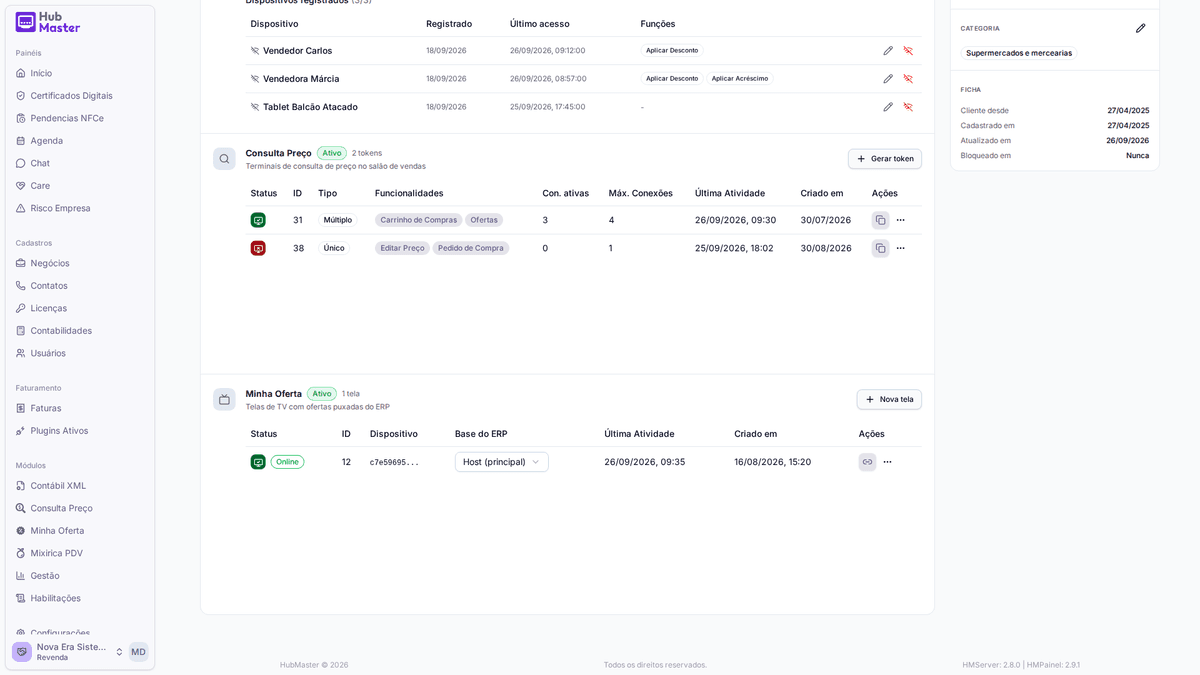
Task: Click the Nova tela button
Action: click(889, 399)
